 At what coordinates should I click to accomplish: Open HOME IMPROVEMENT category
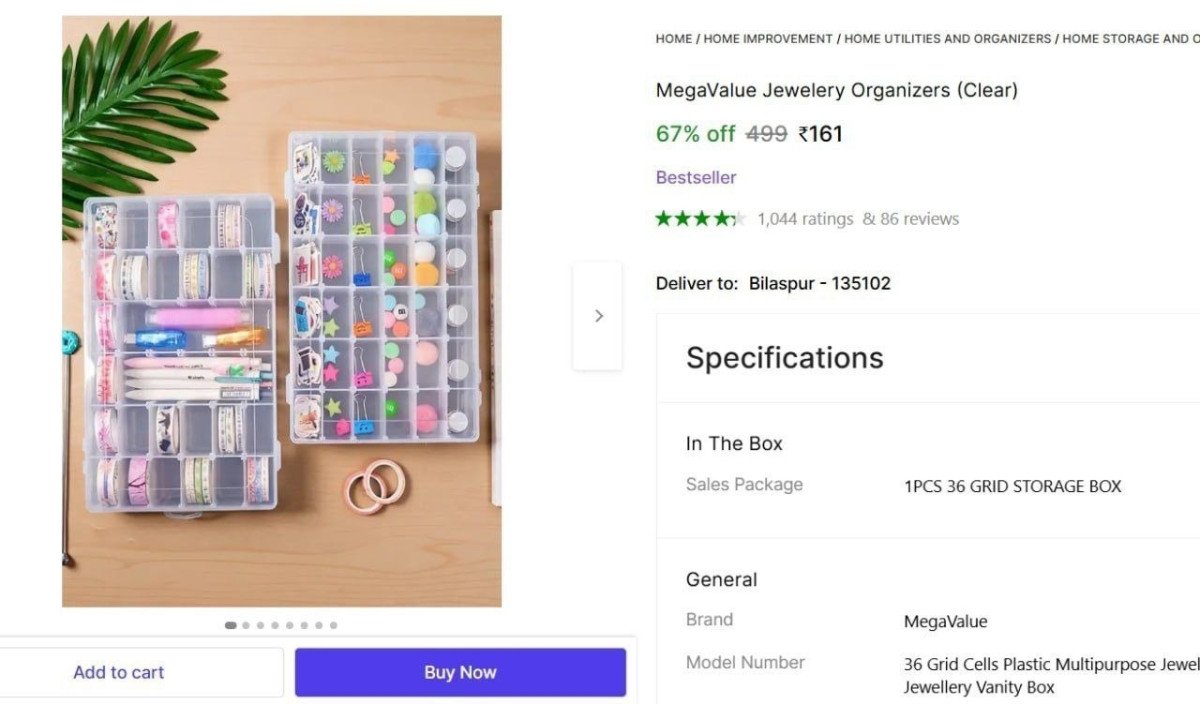tap(768, 38)
